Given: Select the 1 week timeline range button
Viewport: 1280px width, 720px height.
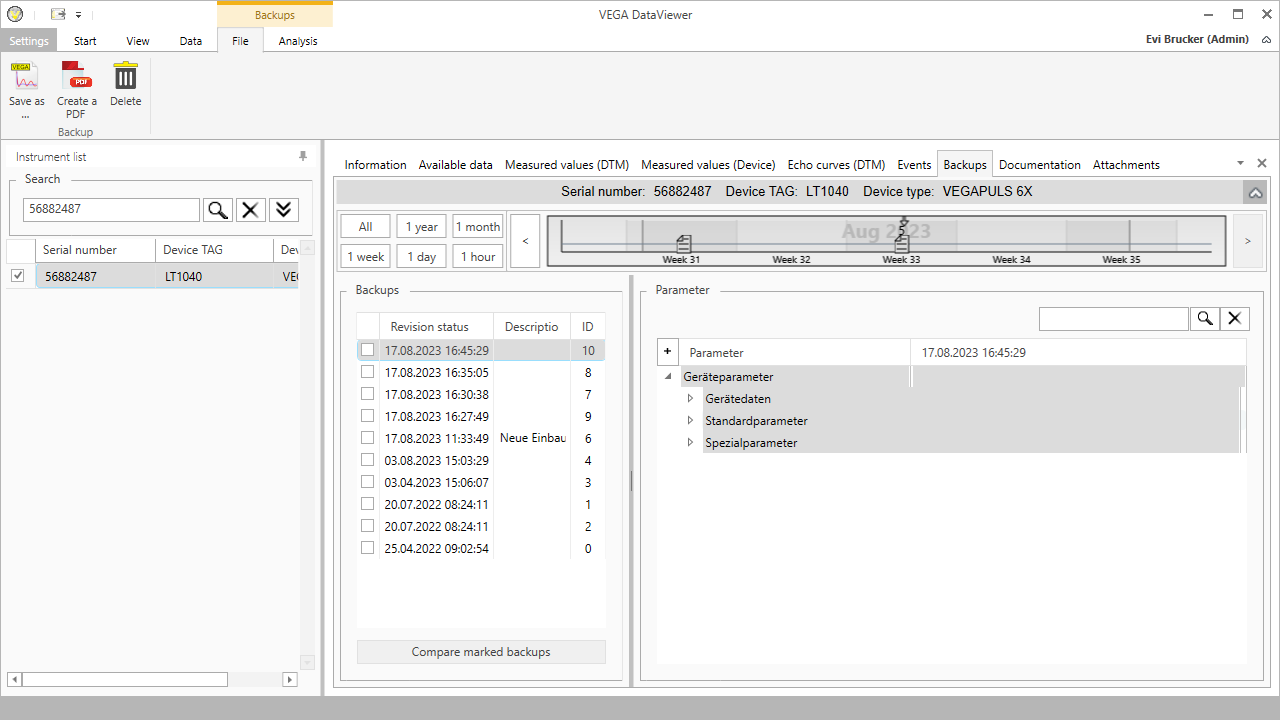Looking at the screenshot, I should point(364,256).
